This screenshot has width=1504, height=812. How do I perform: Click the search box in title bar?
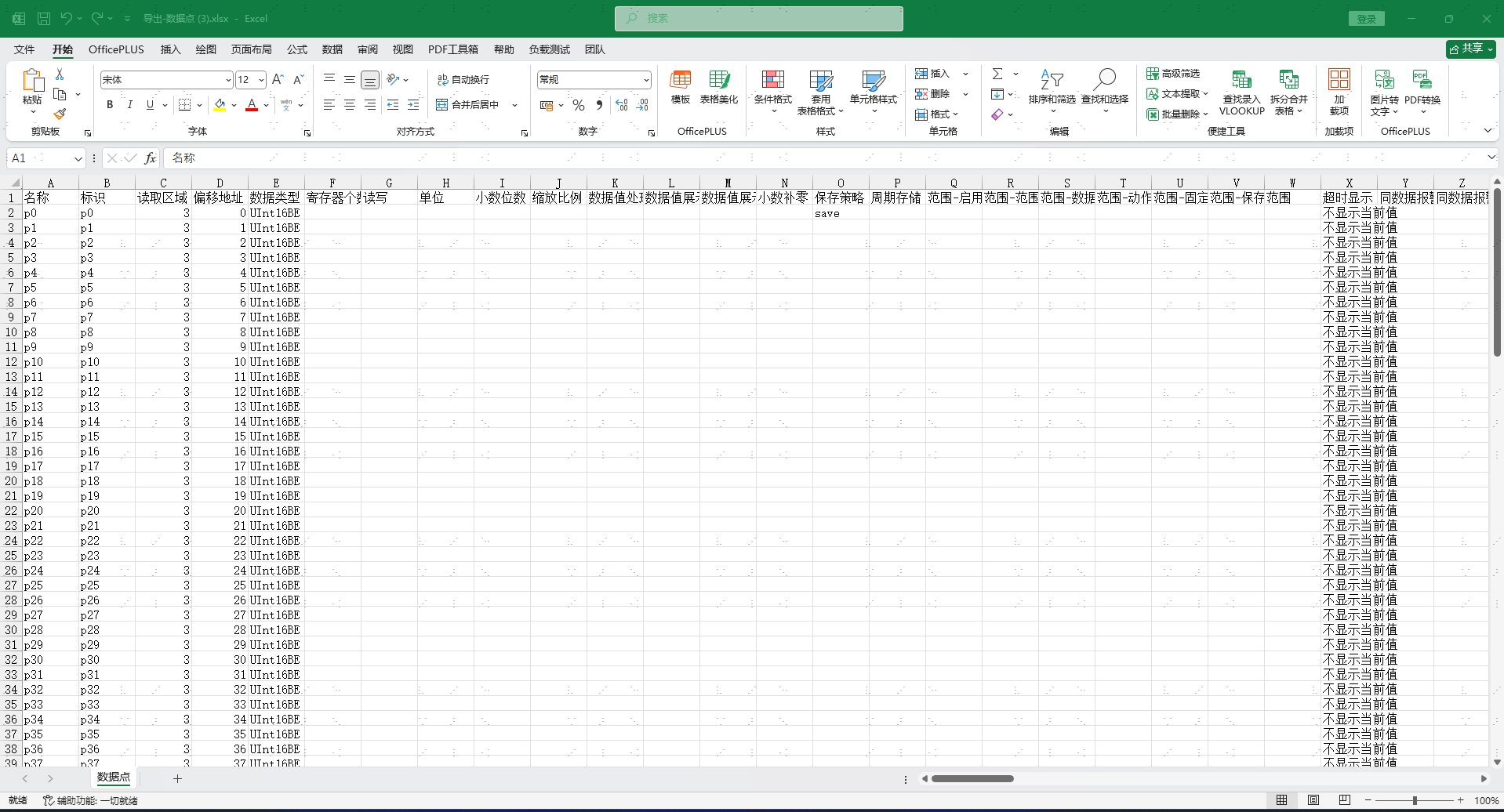click(x=758, y=19)
